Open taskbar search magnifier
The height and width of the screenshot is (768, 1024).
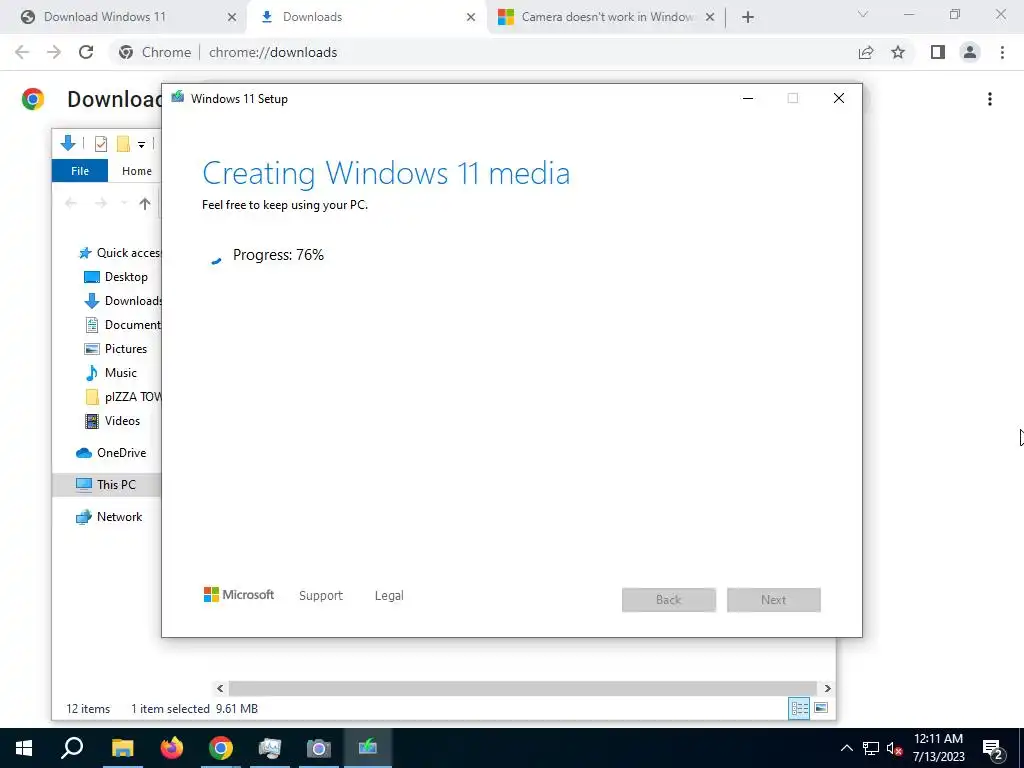[x=72, y=748]
